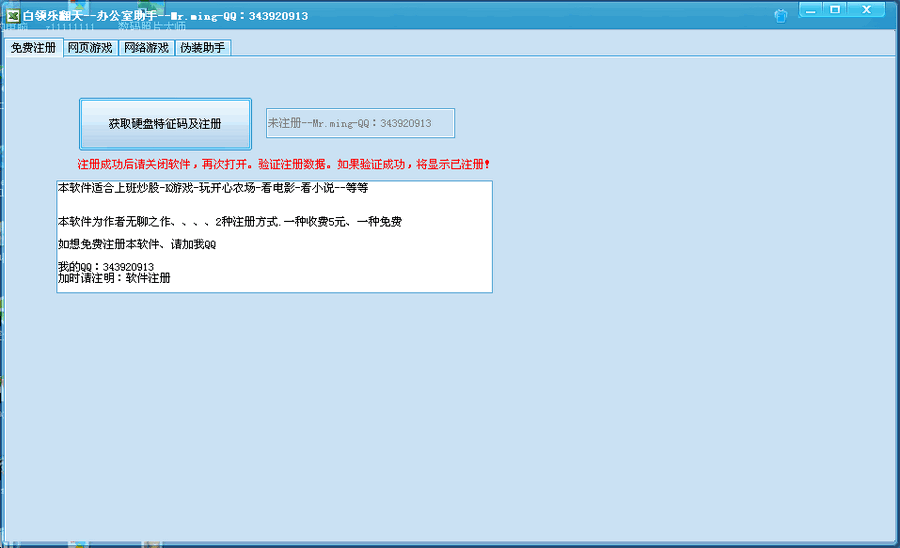Image resolution: width=900 pixels, height=548 pixels.
Task: Click the line 加时请注明：软件注册
Action: coord(114,278)
